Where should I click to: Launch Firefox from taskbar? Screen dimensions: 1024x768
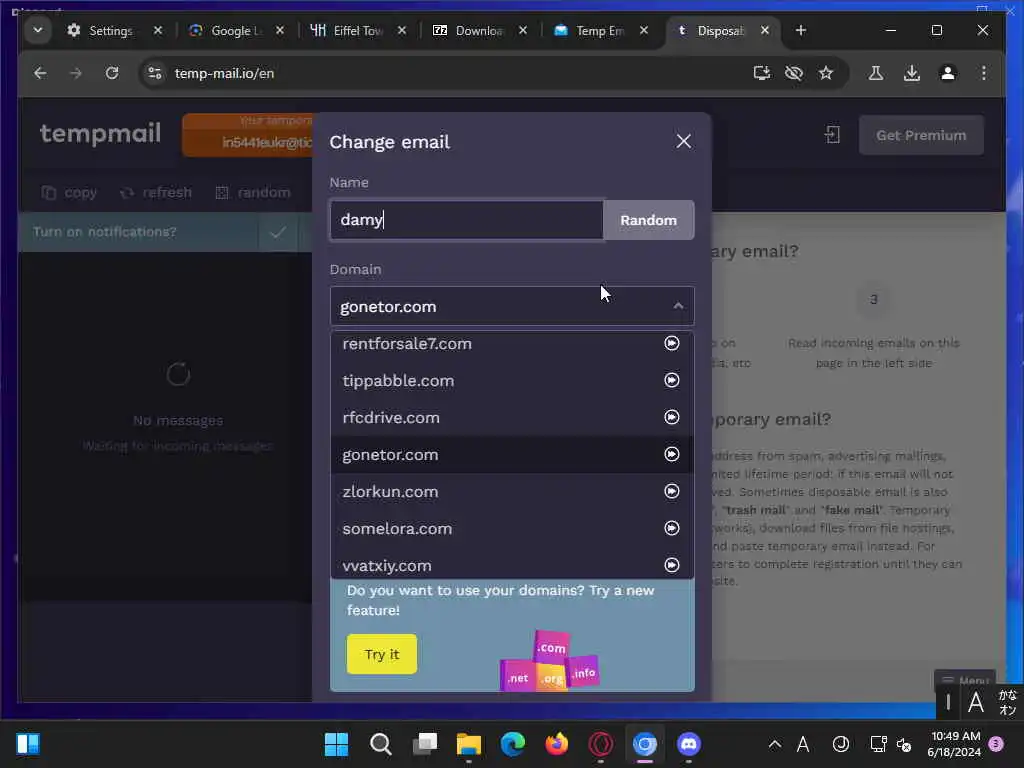click(x=556, y=744)
